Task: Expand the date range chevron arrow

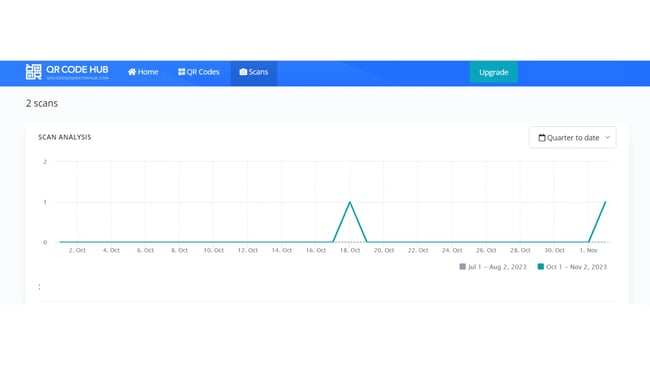Action: coord(607,138)
